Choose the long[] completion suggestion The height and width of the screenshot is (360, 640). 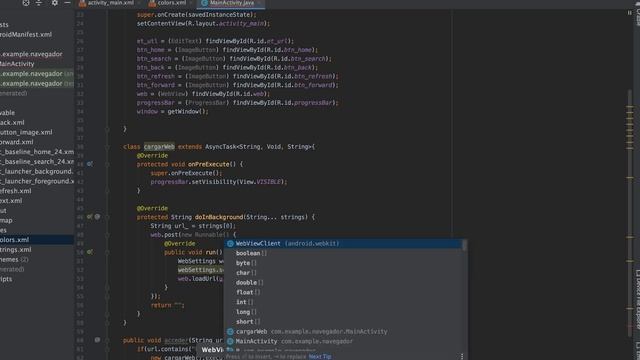tap(342, 312)
